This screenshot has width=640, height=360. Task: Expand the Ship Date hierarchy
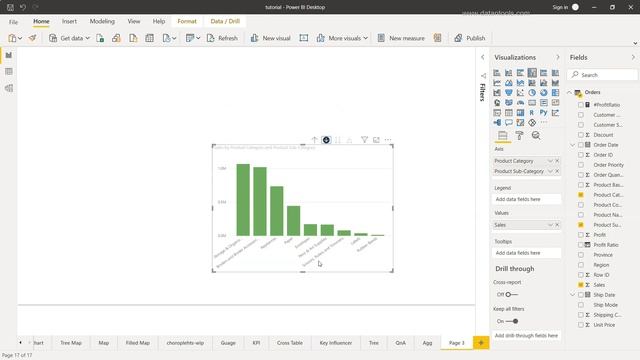pos(572,295)
